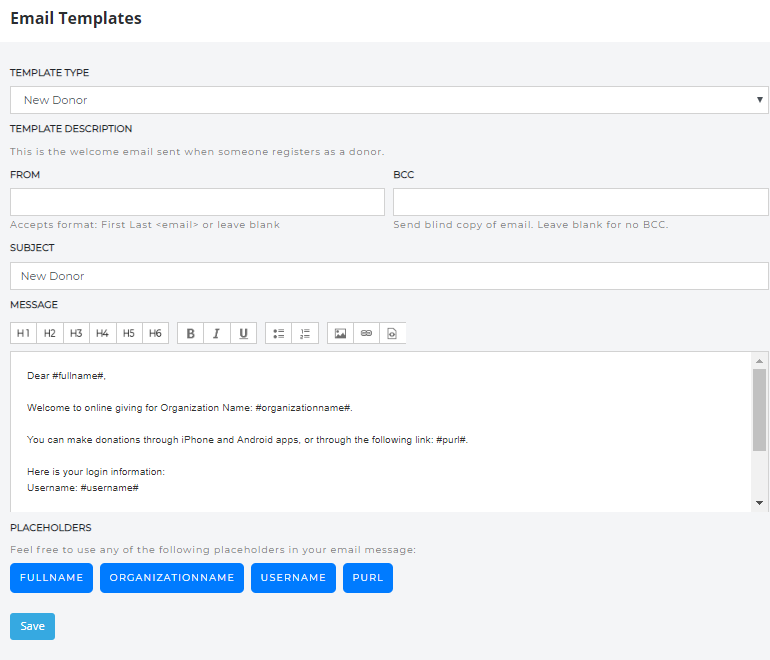Screen dimensions: 770x660
Task: Click the Email Templates heading
Action: pyautogui.click(x=76, y=18)
